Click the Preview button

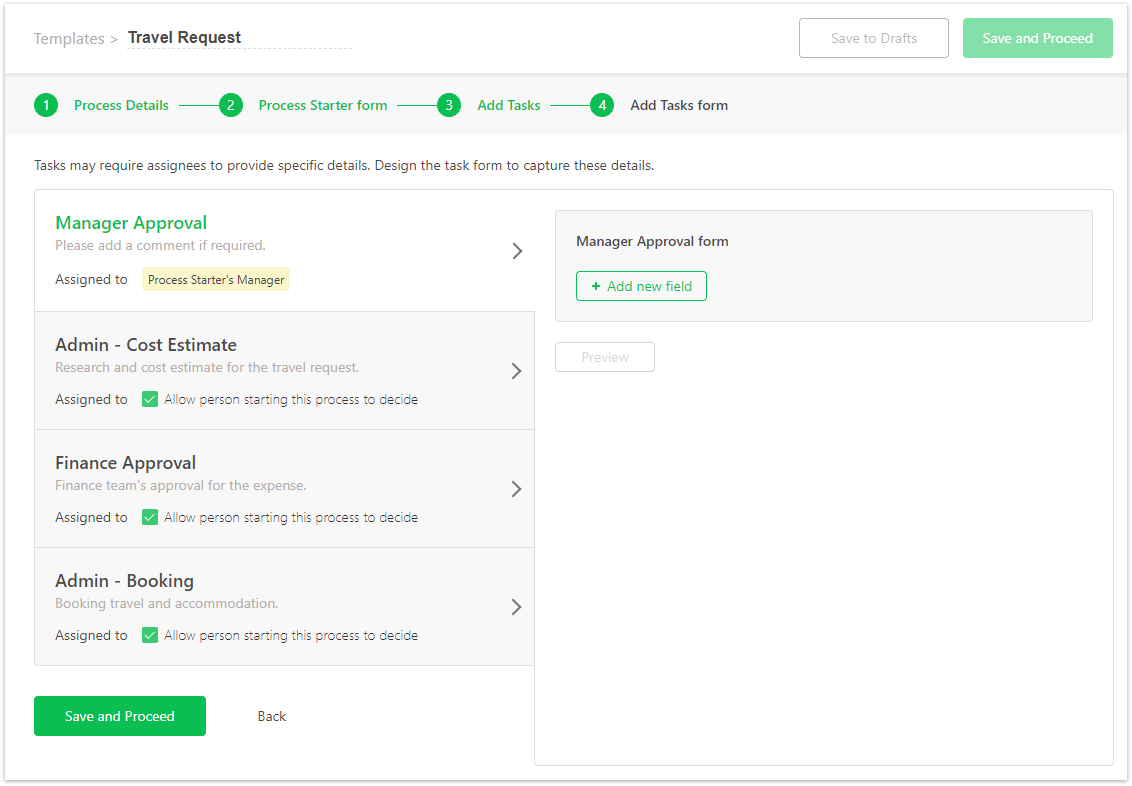click(x=605, y=357)
